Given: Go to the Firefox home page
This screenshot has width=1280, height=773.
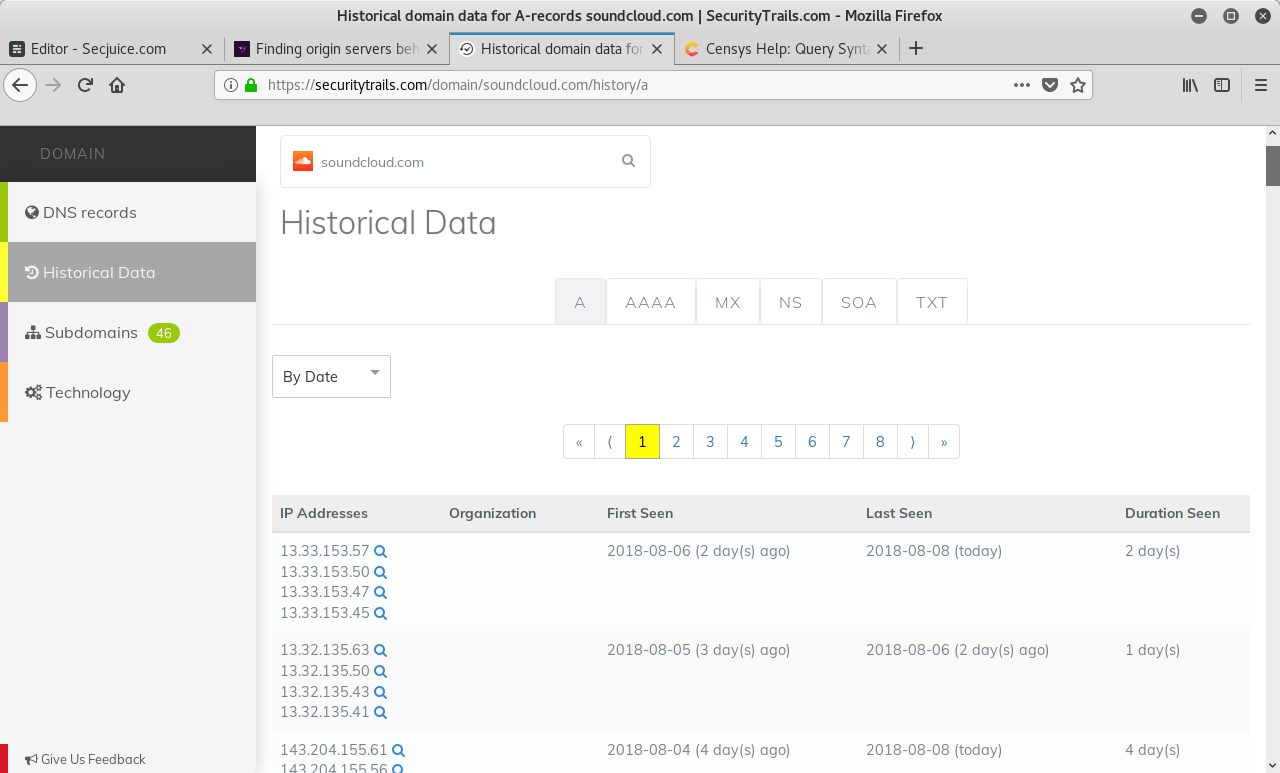Looking at the screenshot, I should tap(117, 85).
